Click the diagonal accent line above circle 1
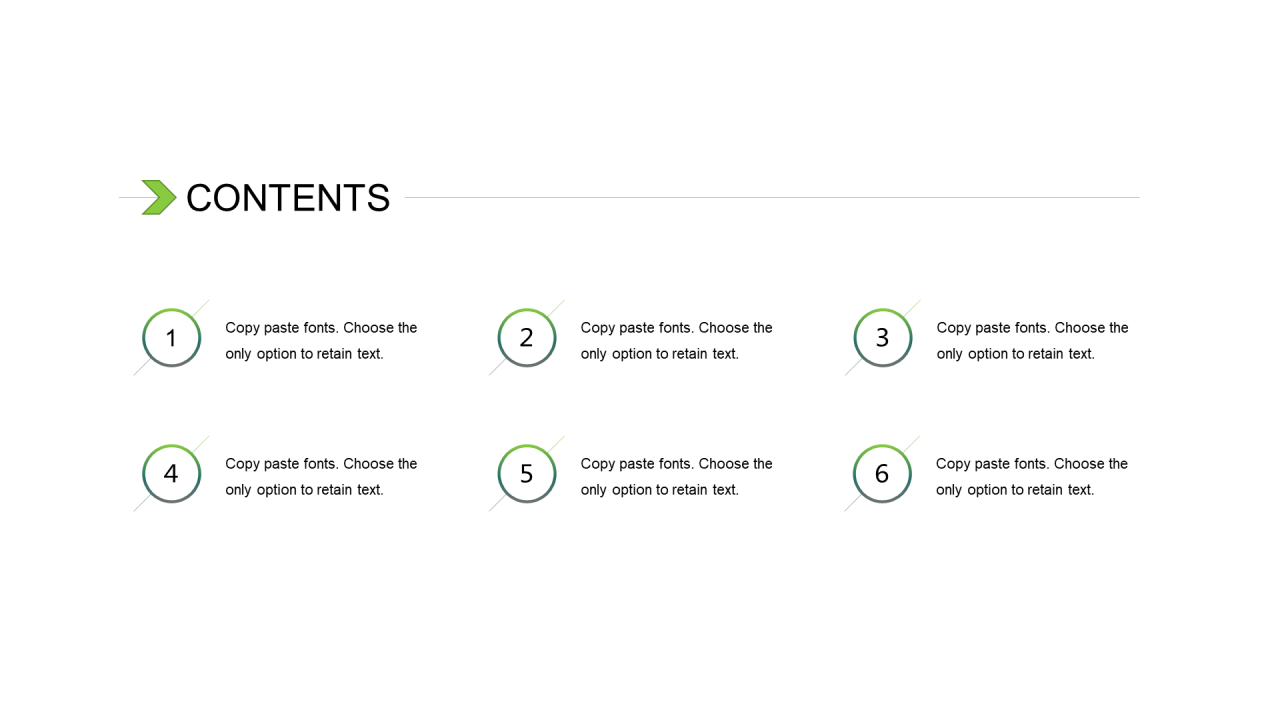This screenshot has width=1280, height=720. tap(202, 306)
